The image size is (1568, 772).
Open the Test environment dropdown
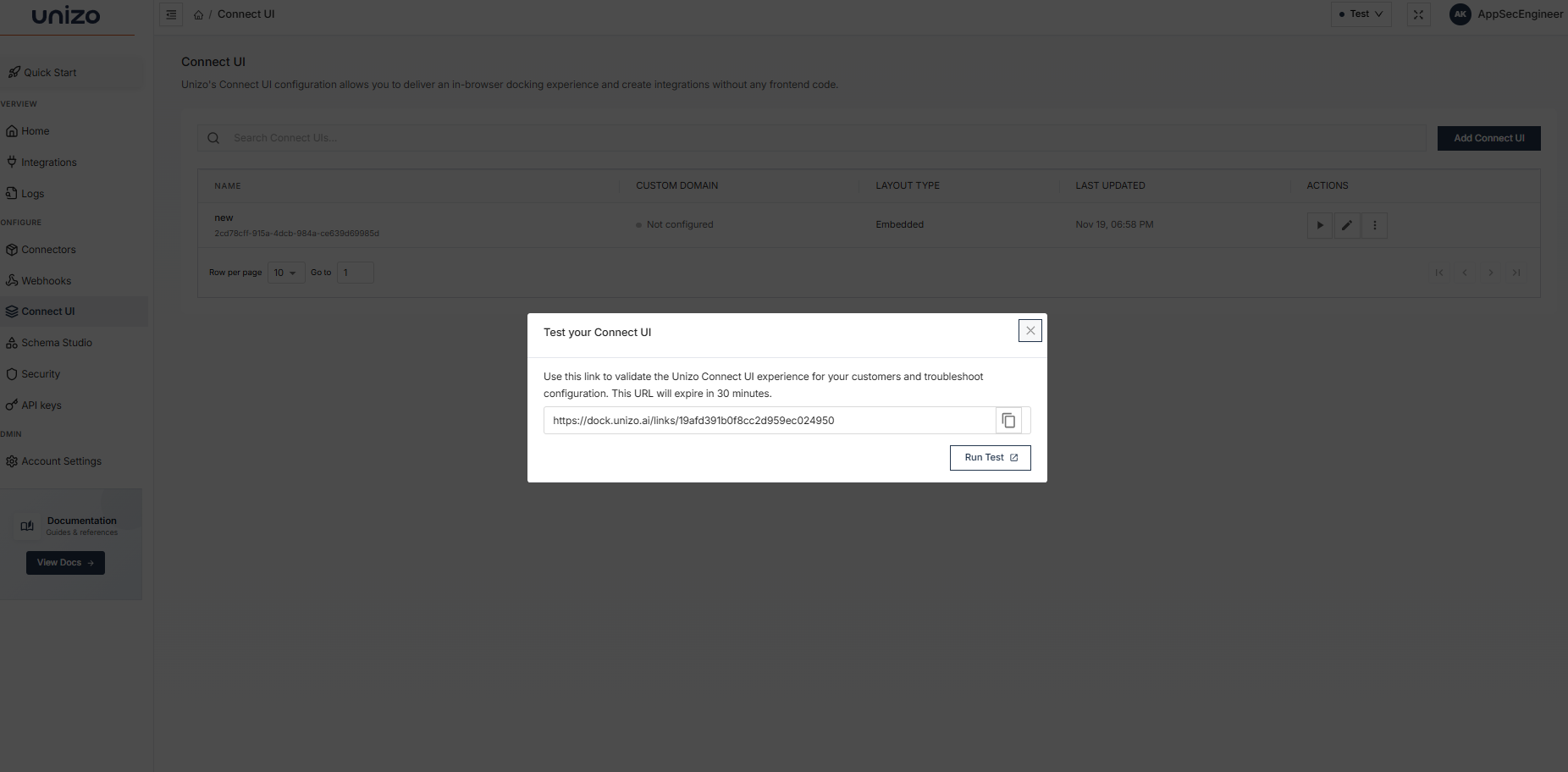[1361, 14]
